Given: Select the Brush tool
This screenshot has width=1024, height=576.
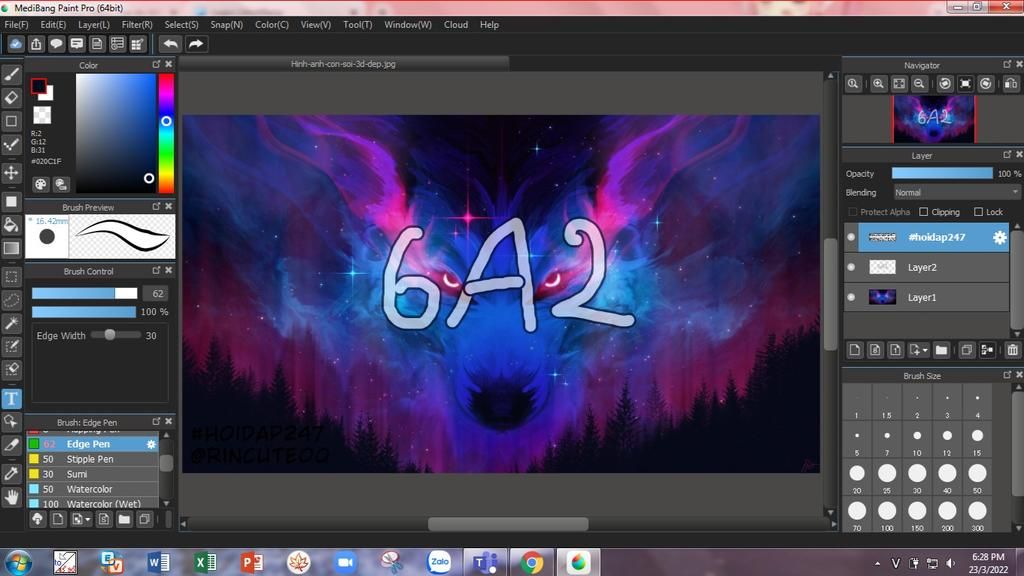Looking at the screenshot, I should click(x=12, y=74).
